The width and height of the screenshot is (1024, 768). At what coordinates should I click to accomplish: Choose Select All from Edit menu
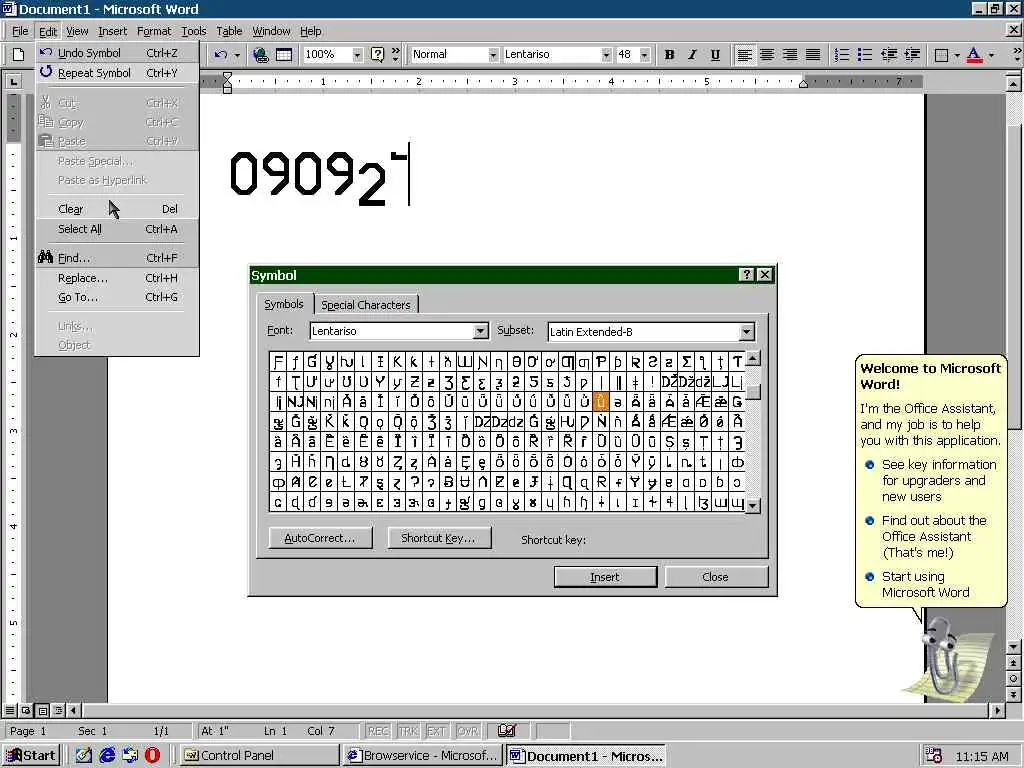[118, 229]
